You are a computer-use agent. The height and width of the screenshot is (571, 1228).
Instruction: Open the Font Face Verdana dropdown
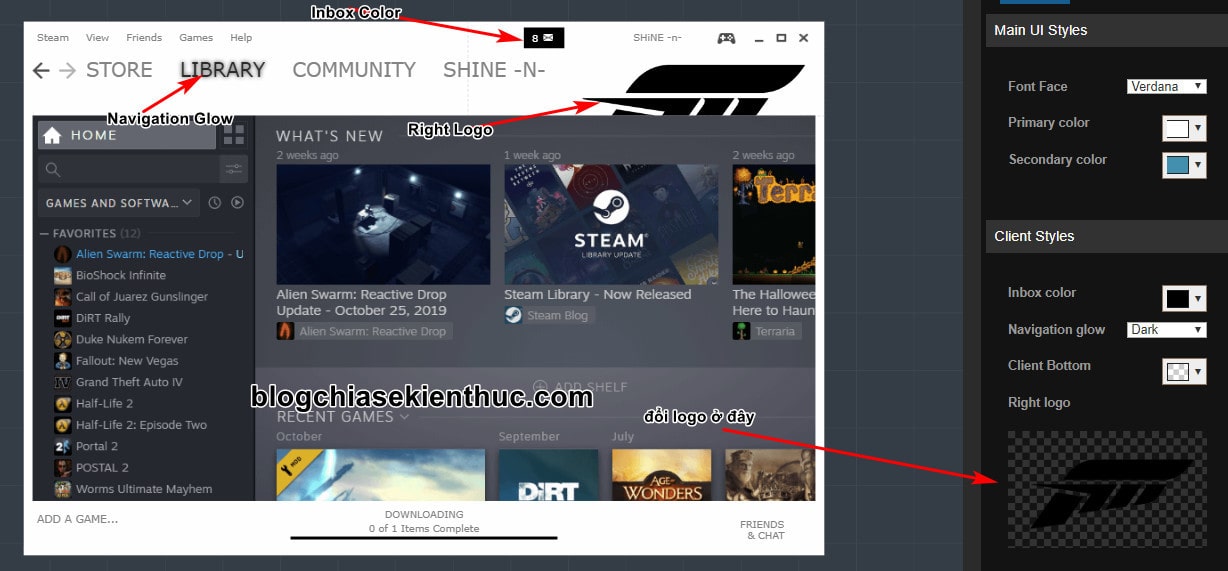tap(1166, 86)
